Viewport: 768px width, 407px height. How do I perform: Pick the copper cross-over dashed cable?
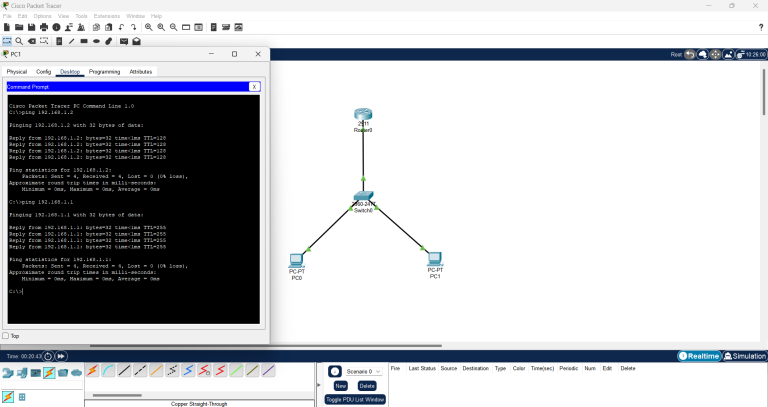click(x=140, y=371)
